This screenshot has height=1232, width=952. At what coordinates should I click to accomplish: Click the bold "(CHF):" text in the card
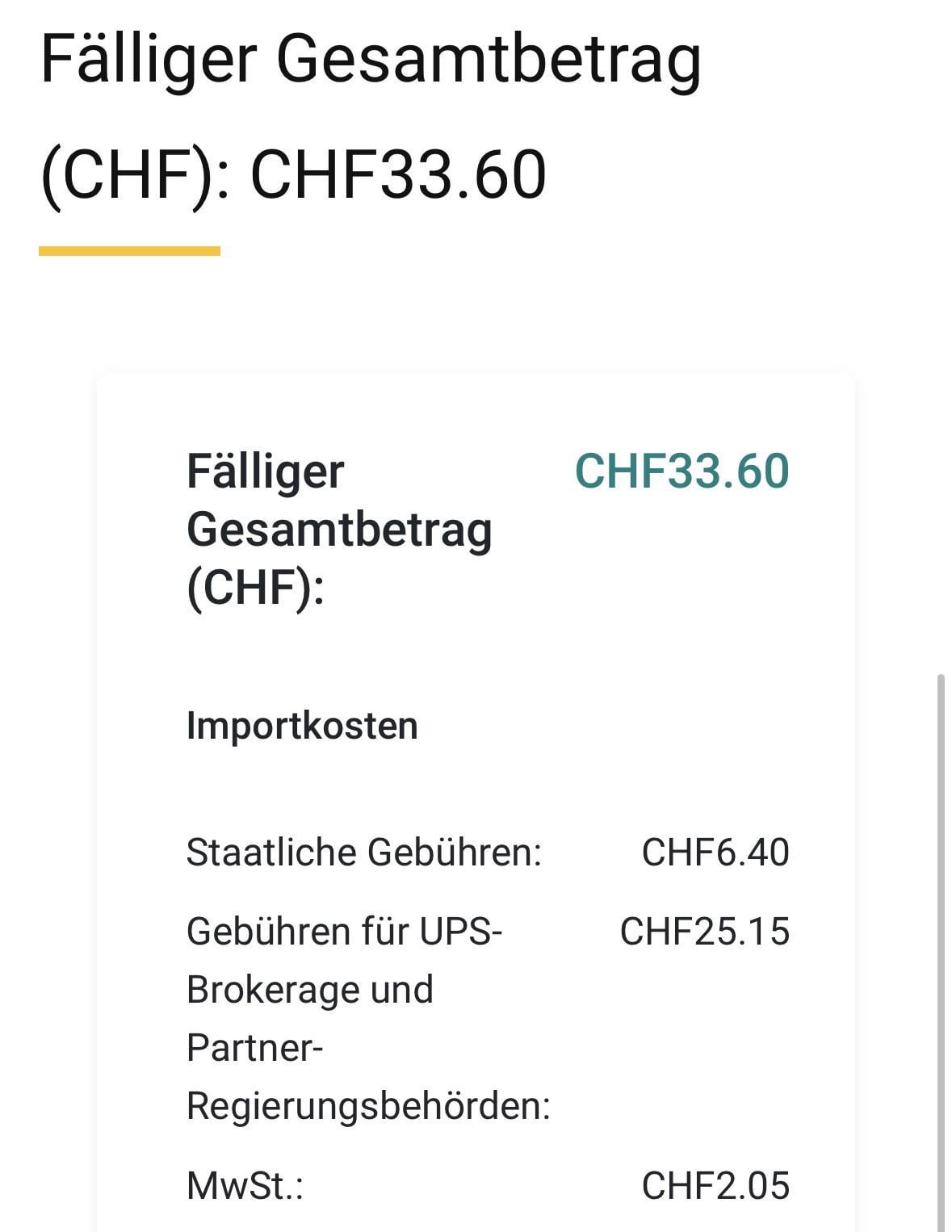point(255,587)
